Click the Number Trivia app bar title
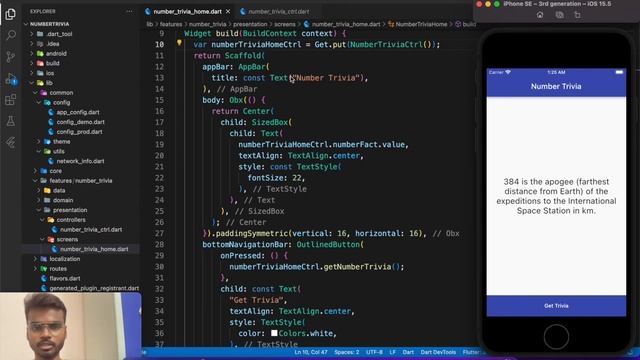Image resolution: width=640 pixels, height=360 pixels. point(556,87)
